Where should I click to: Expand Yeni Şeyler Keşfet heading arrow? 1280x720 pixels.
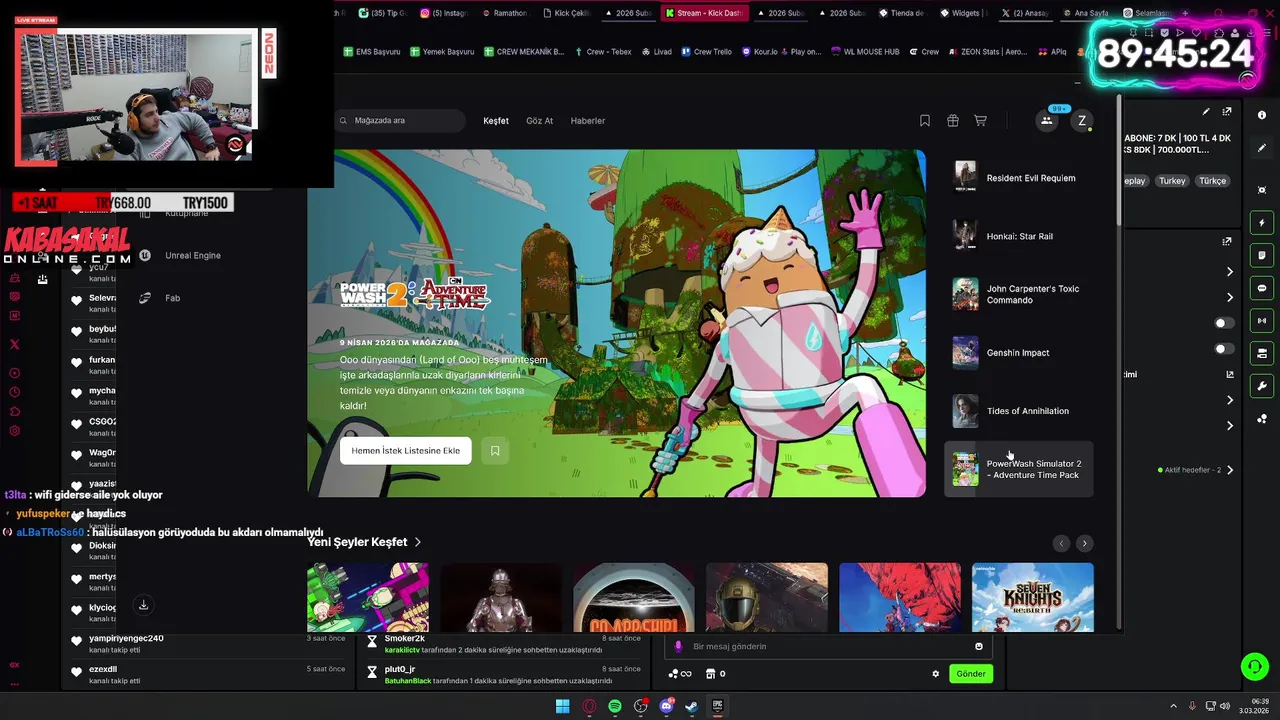click(418, 542)
